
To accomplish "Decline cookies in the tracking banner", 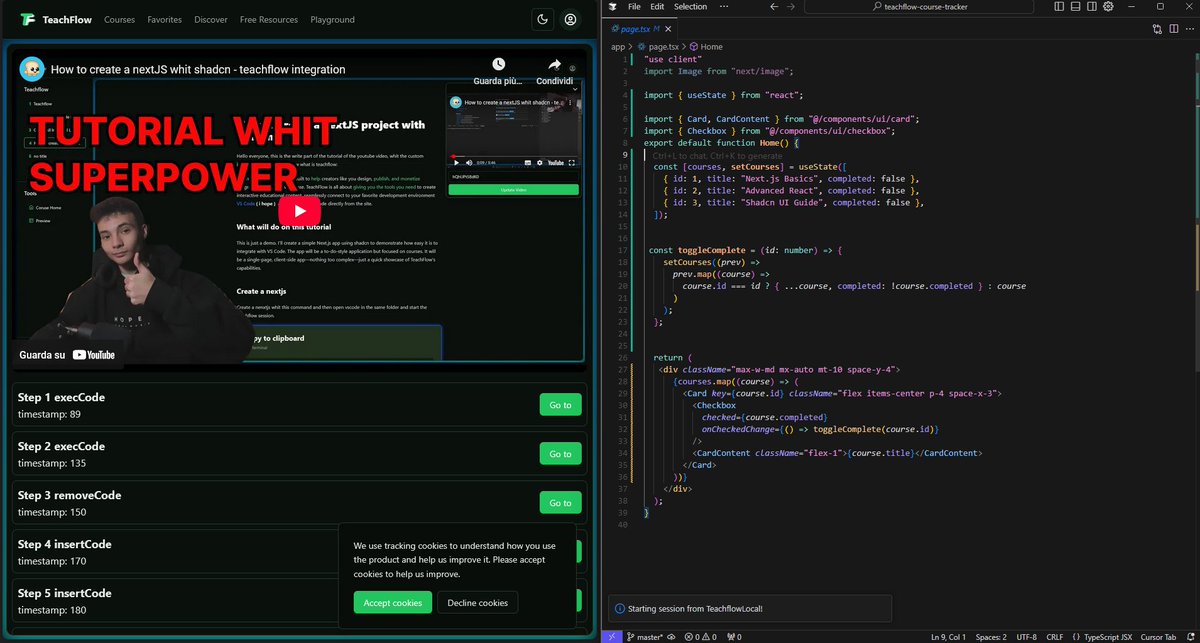I will point(478,602).
